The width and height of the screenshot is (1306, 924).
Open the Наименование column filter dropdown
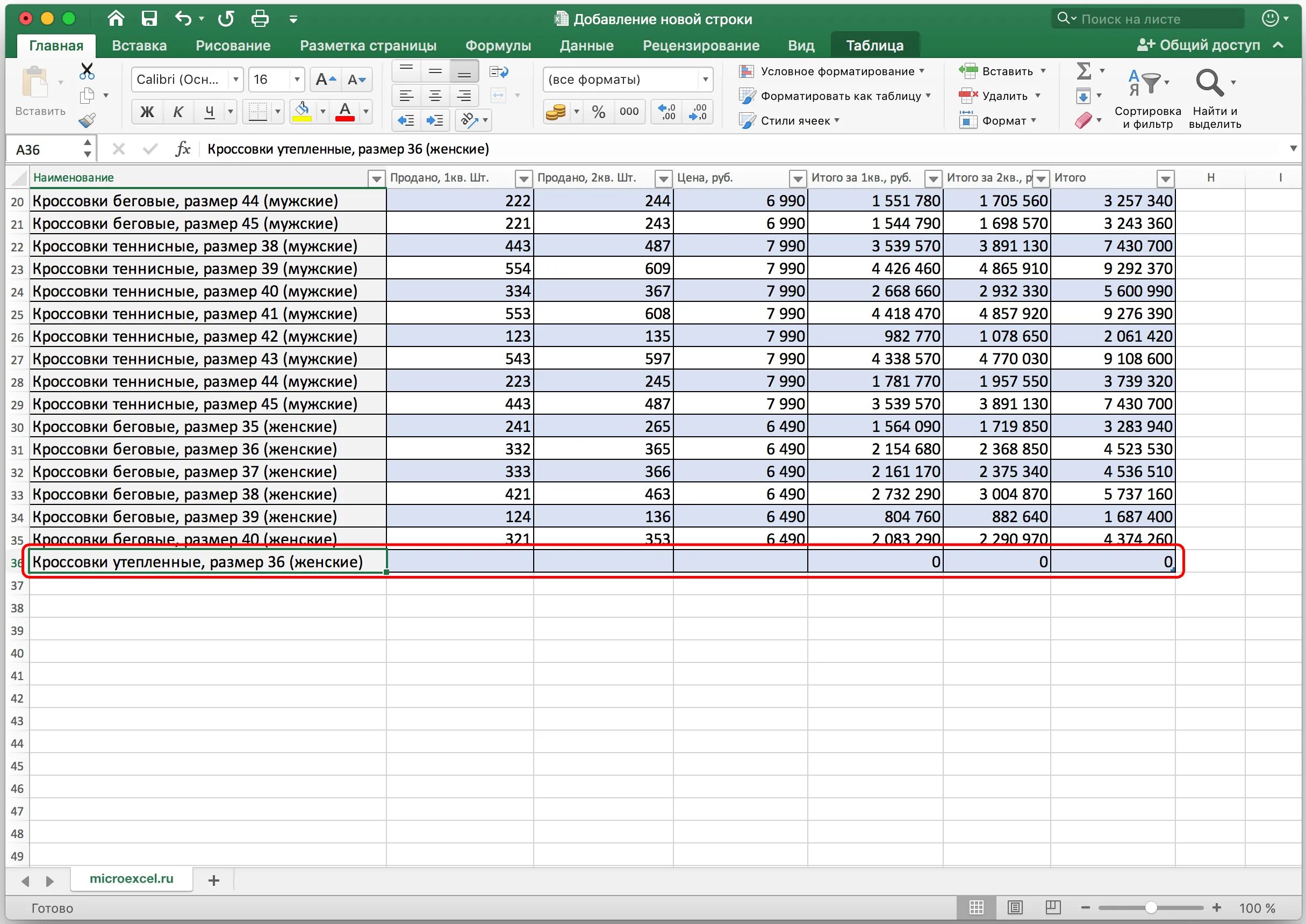376,179
